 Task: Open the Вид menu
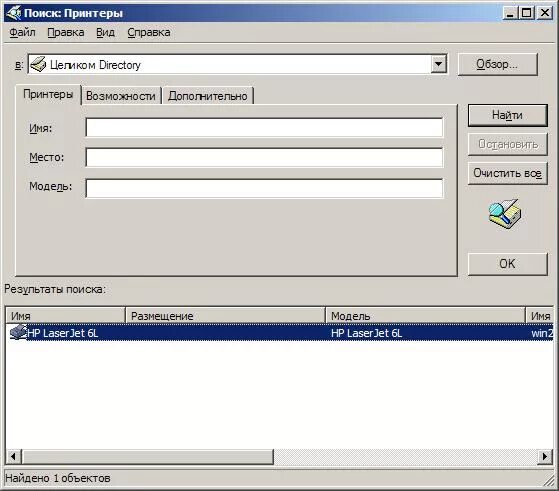click(105, 32)
